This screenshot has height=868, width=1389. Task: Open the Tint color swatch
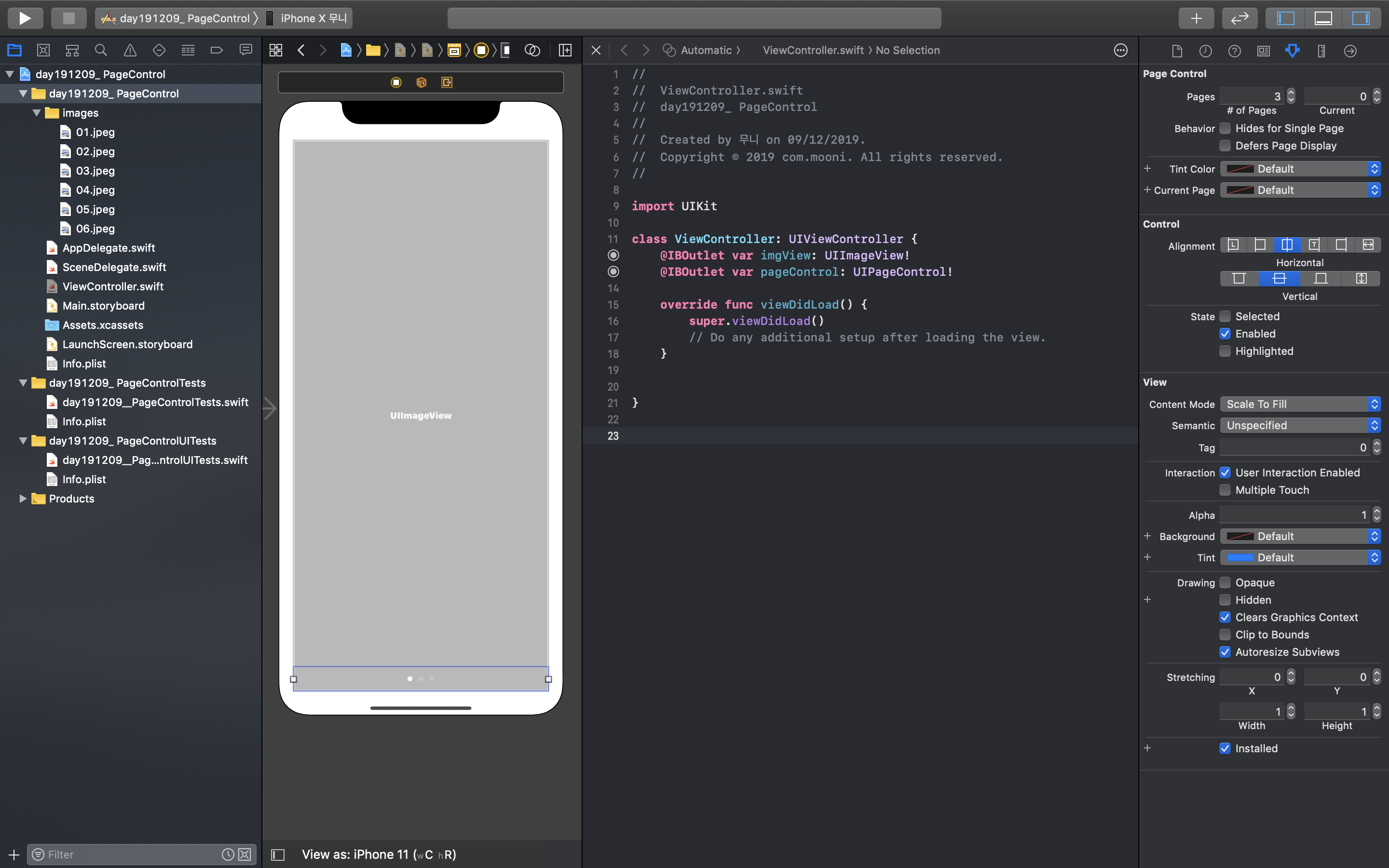pos(1240,557)
